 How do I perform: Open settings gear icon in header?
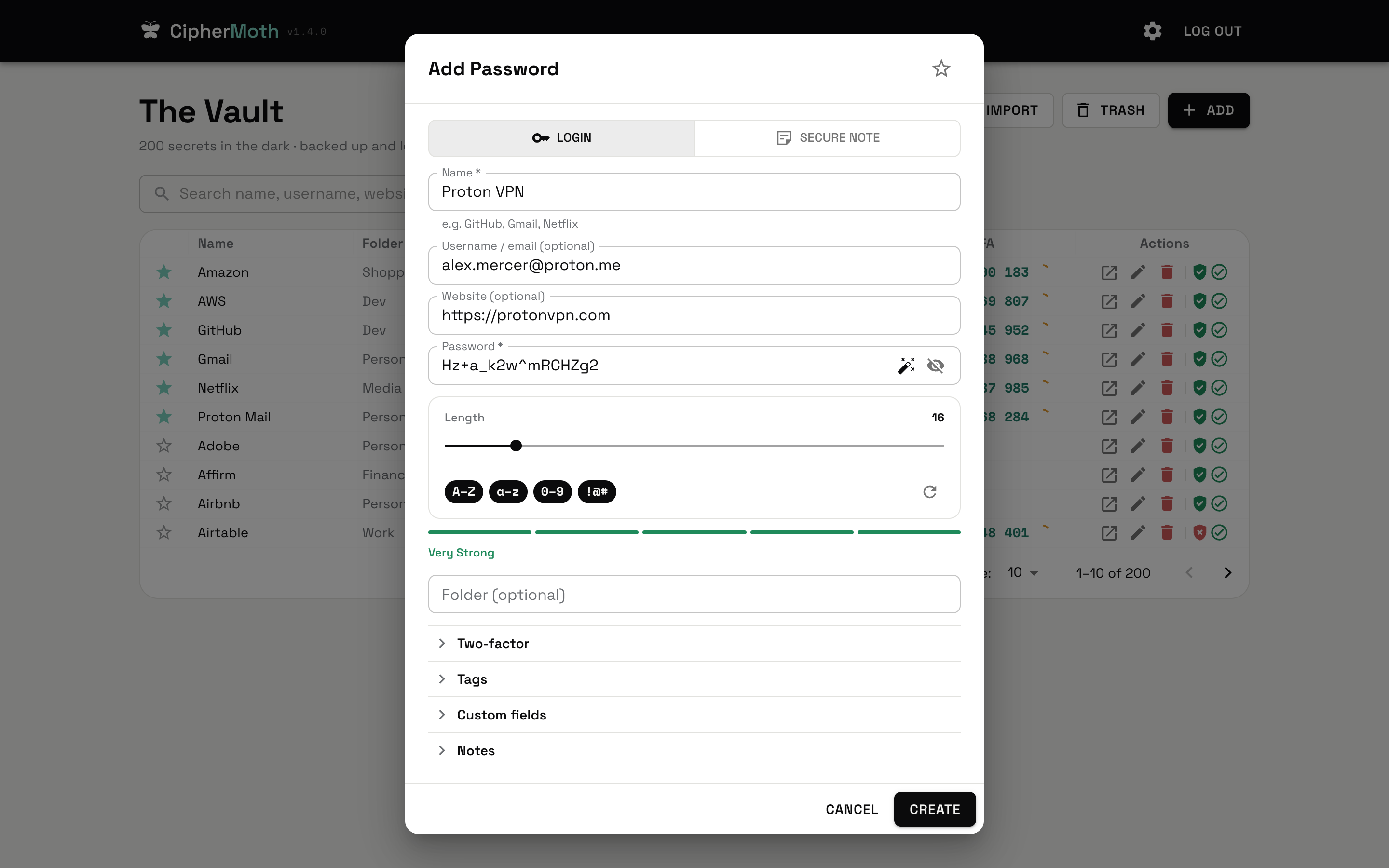(1153, 31)
